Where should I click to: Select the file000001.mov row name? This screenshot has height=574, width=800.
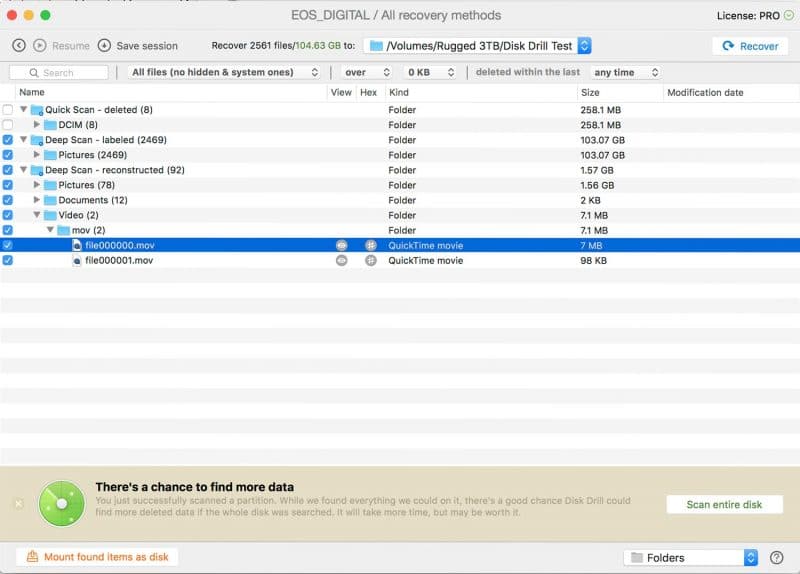click(x=119, y=260)
